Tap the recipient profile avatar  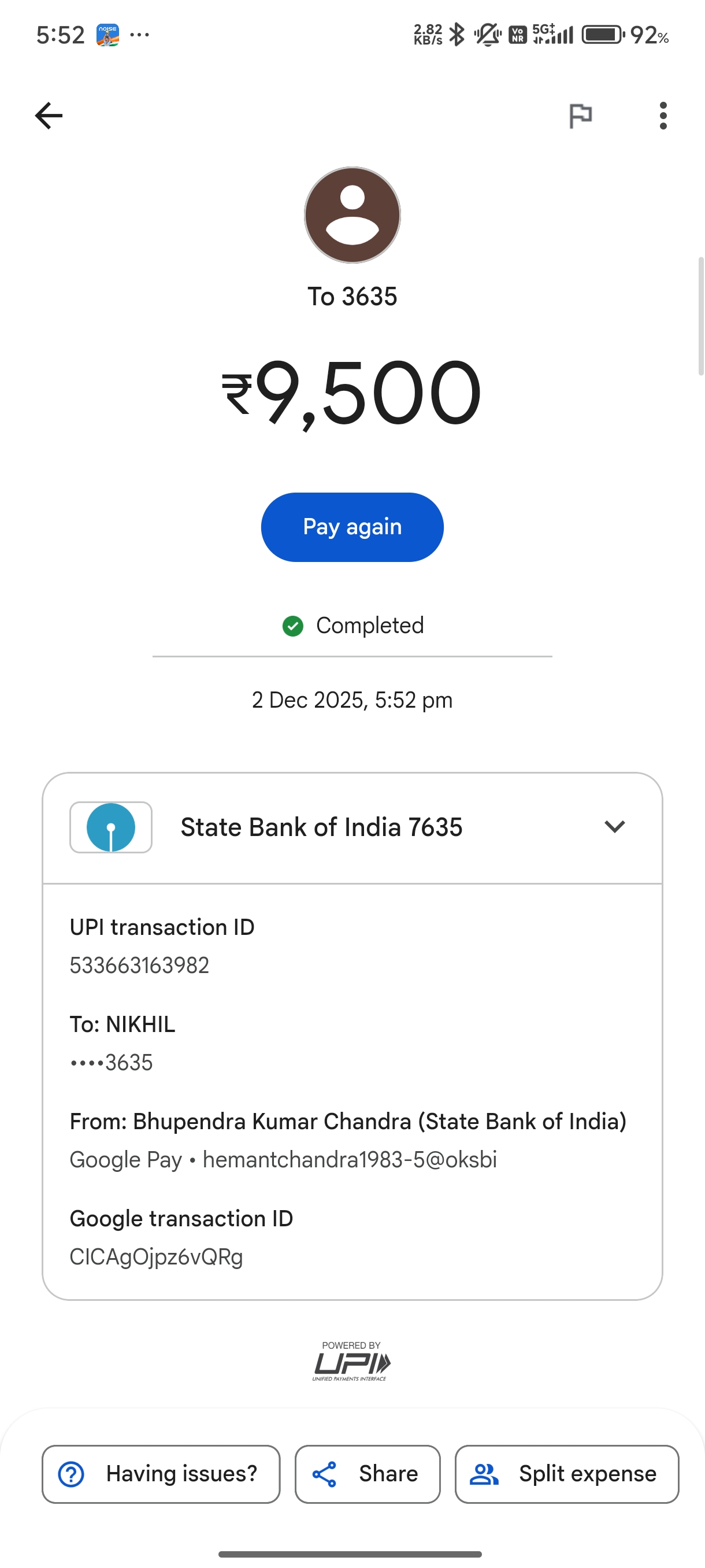pos(352,215)
